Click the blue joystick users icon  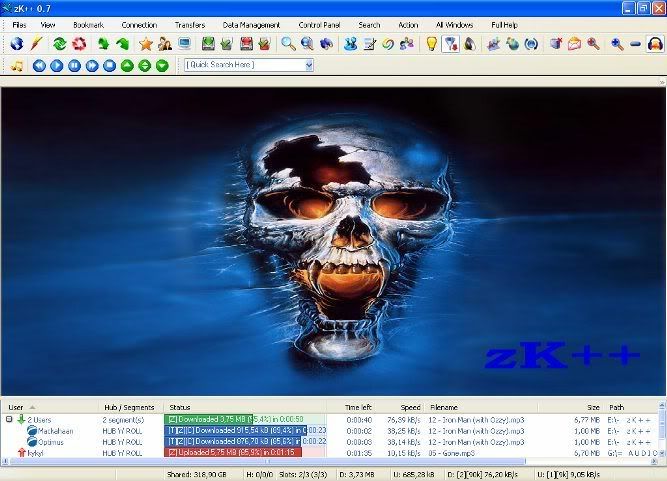pos(351,44)
